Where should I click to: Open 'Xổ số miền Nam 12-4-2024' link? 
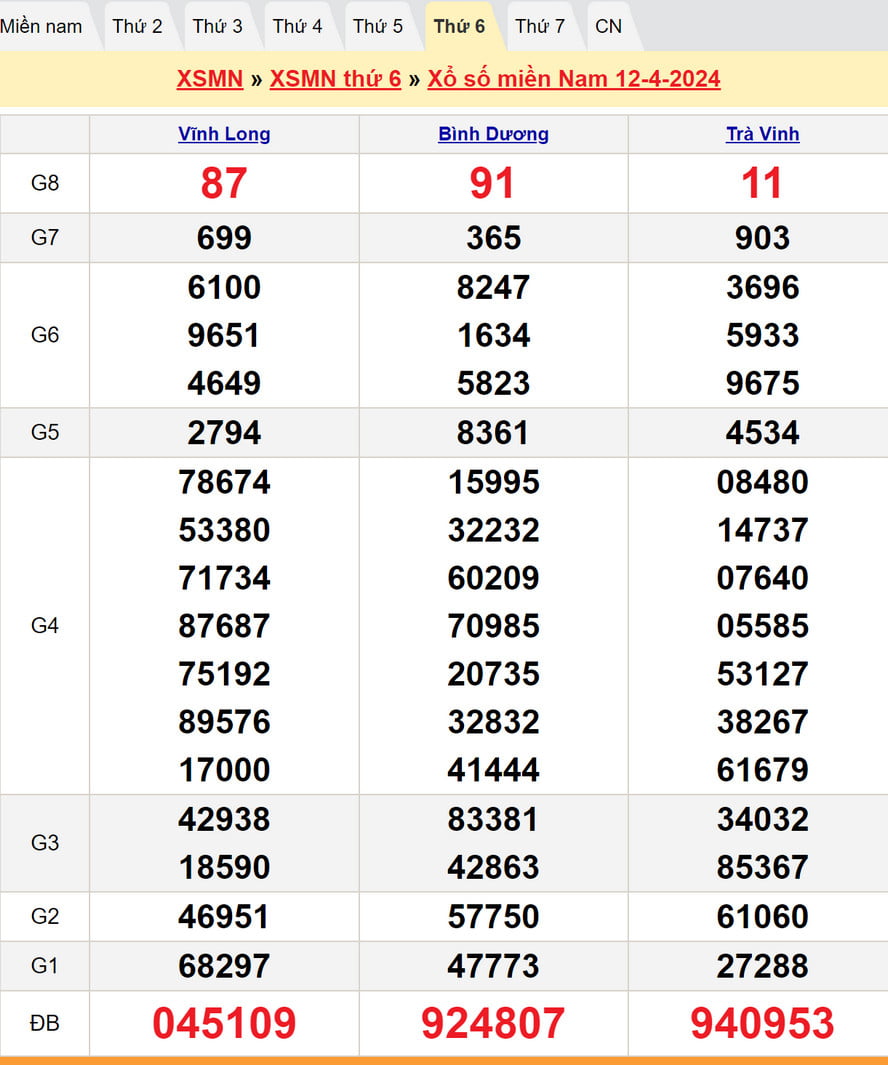pos(573,79)
